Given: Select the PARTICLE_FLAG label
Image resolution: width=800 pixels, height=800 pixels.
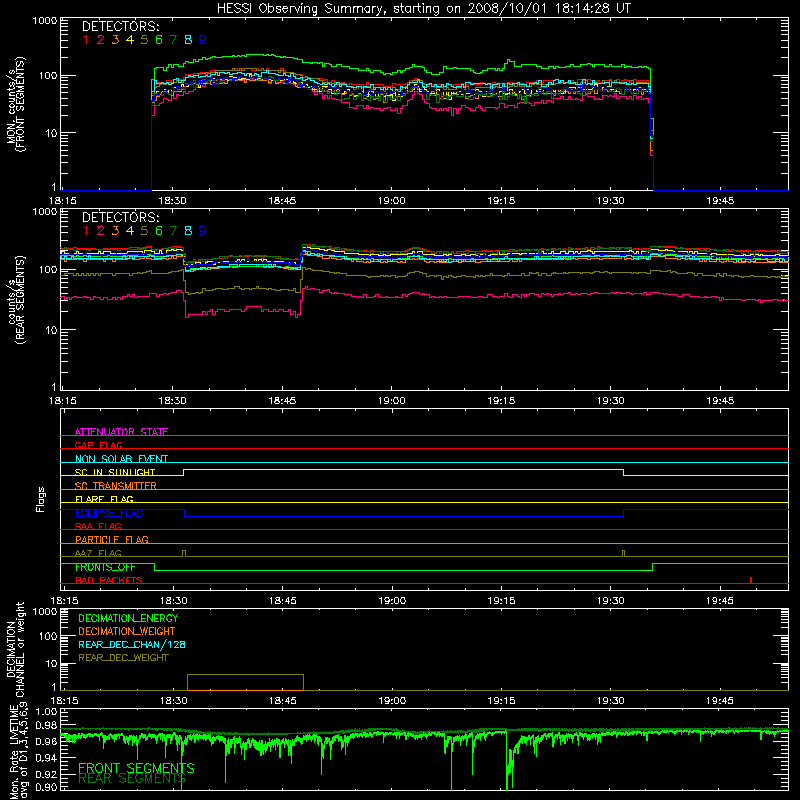Looking at the screenshot, I should 112,539.
